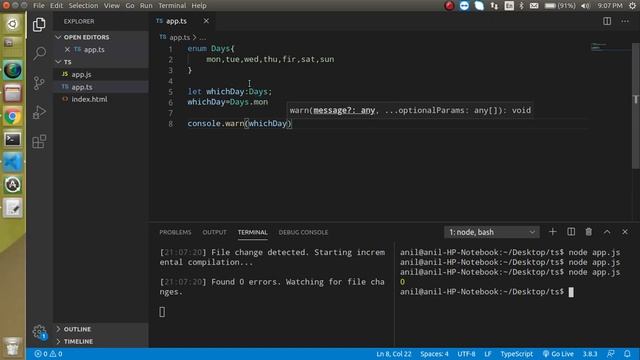Open Terminal app from Ubuntu dock
The image size is (640, 360).
click(13, 140)
